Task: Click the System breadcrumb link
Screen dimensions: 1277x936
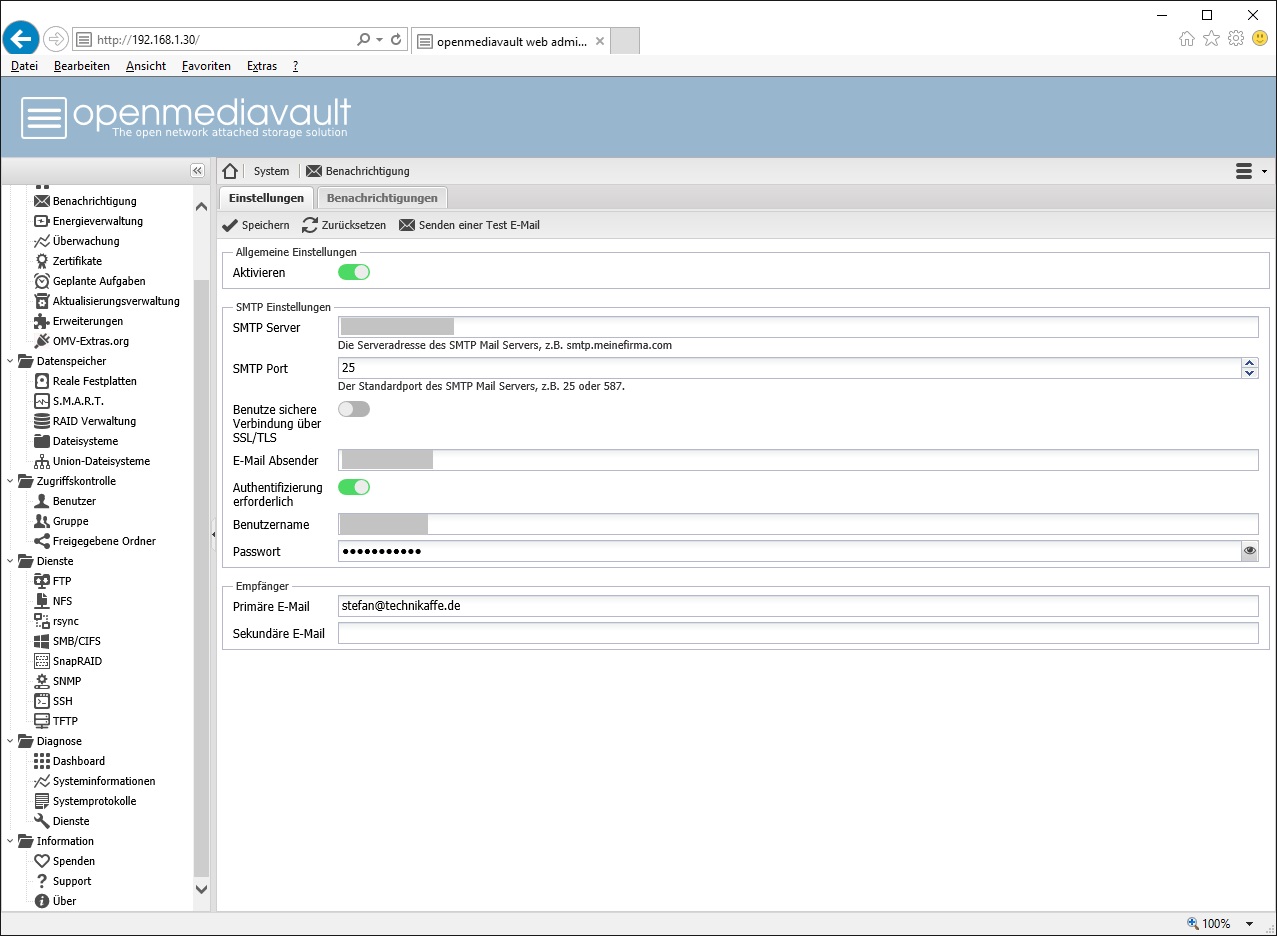Action: click(x=271, y=171)
